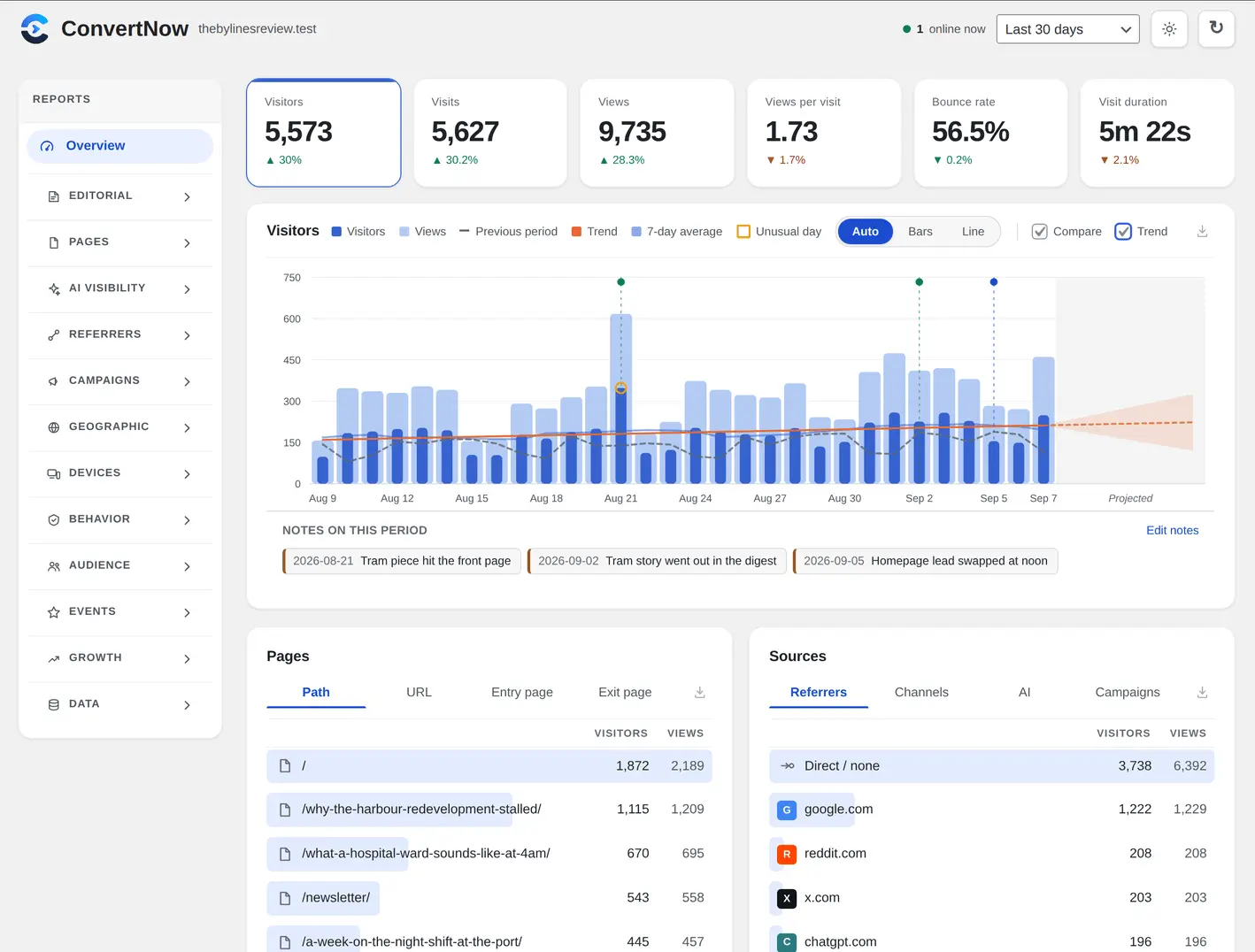Select the Views per visit card

click(824, 133)
